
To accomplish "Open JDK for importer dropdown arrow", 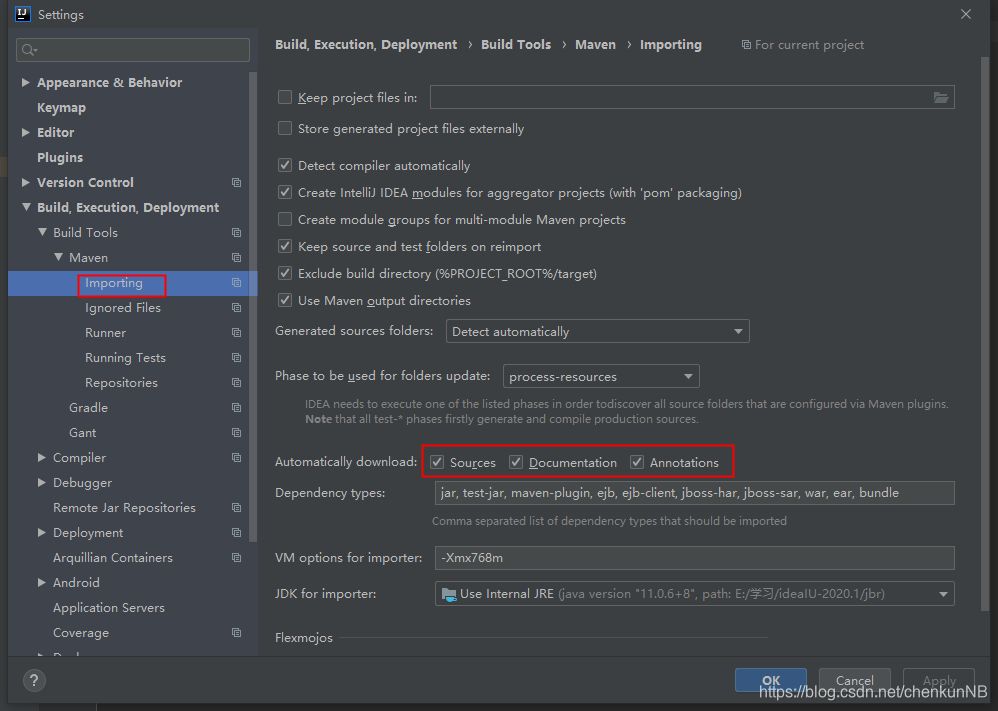I will 943,594.
